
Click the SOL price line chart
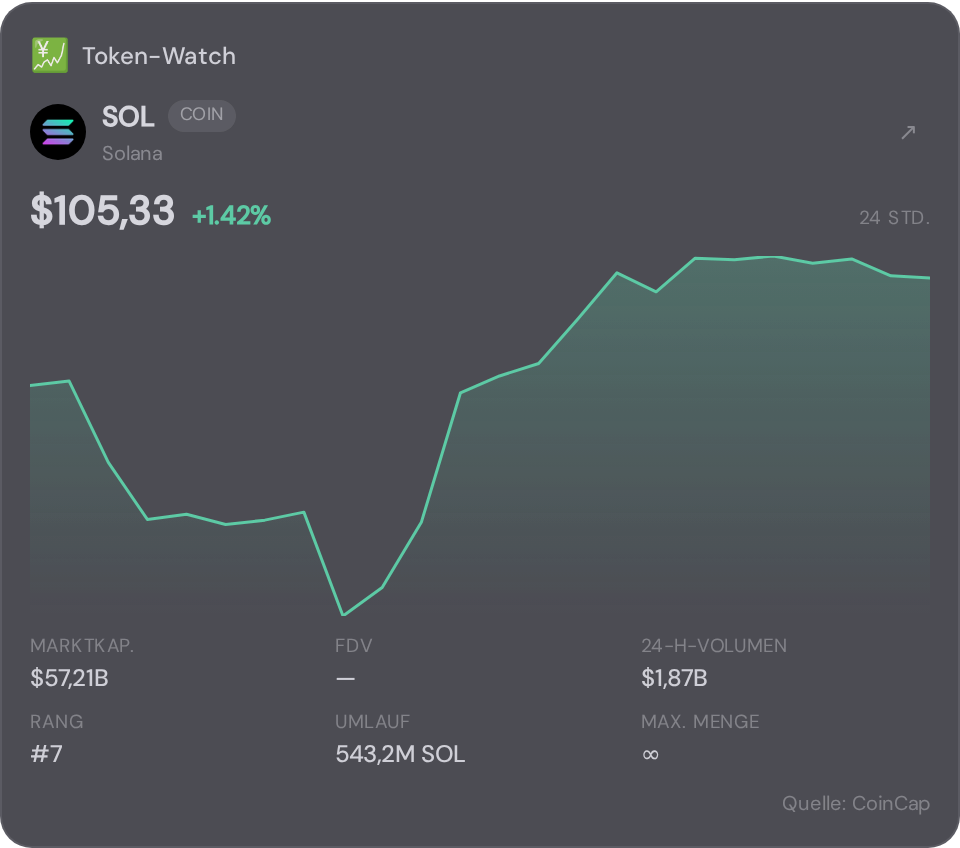coord(480,435)
